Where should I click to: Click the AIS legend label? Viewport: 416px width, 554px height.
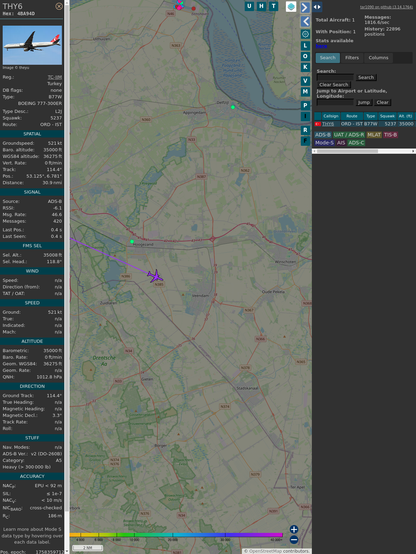tap(341, 143)
